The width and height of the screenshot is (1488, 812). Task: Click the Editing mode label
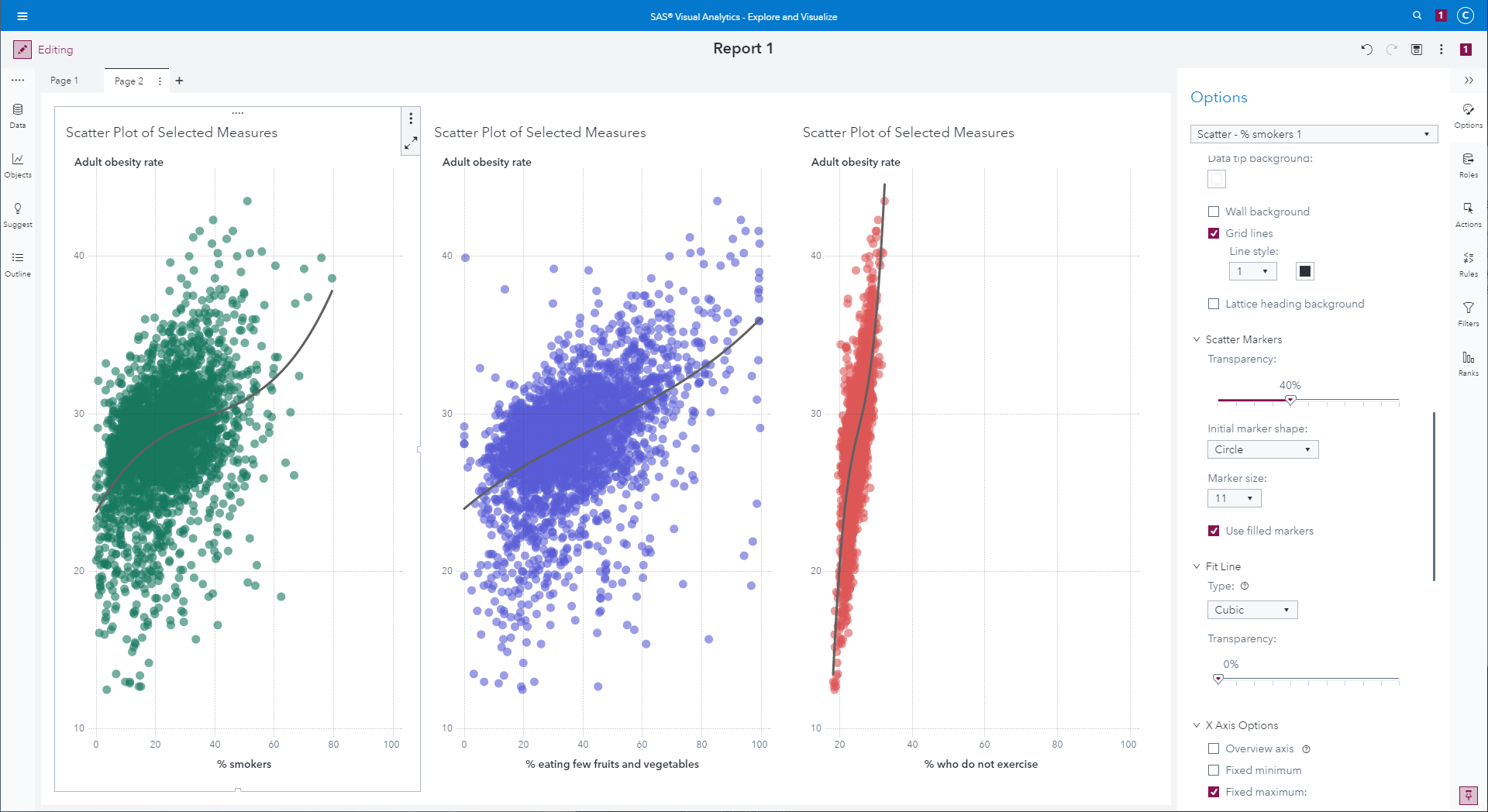(x=56, y=50)
